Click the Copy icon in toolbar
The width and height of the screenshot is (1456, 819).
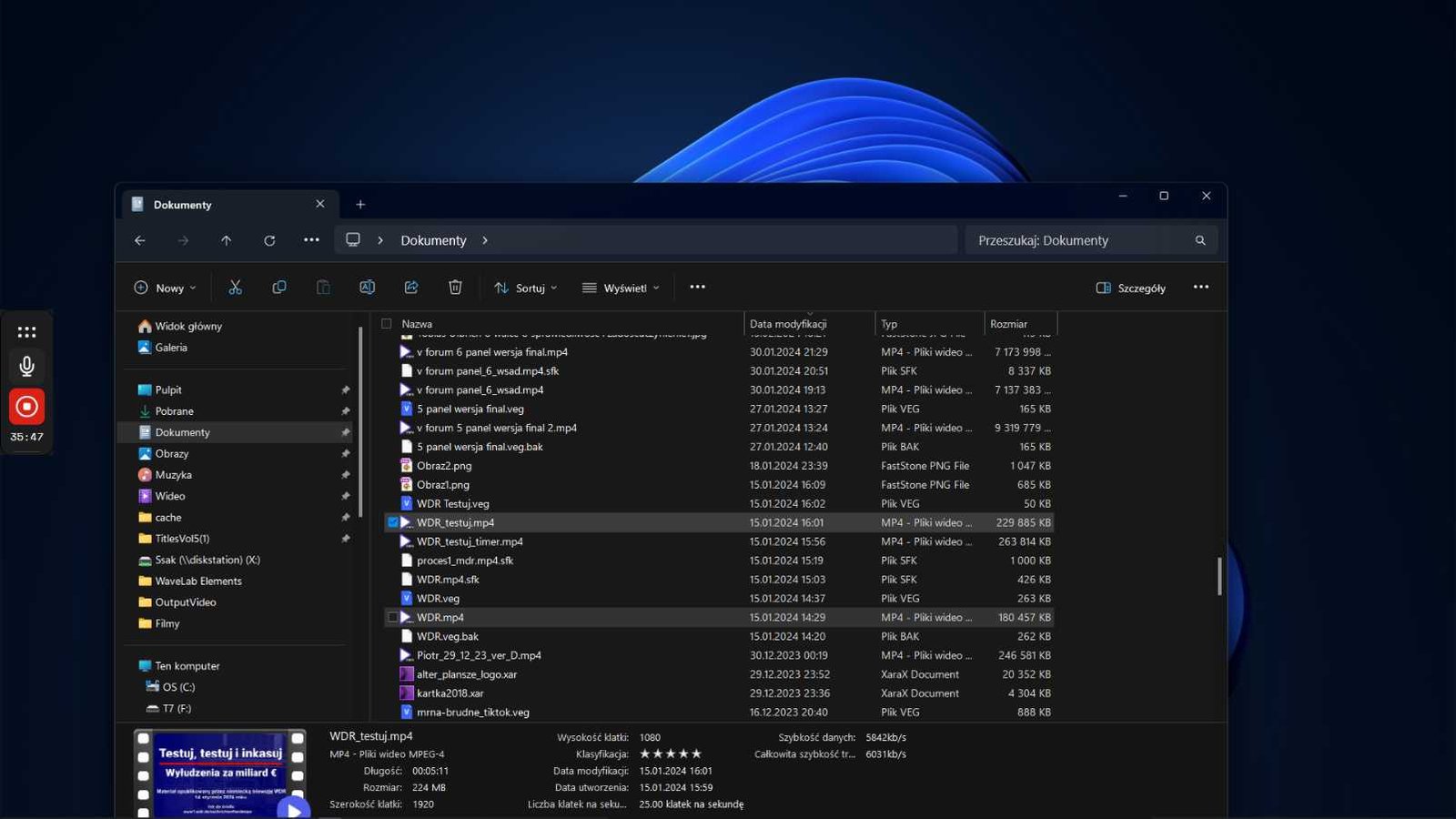279,288
